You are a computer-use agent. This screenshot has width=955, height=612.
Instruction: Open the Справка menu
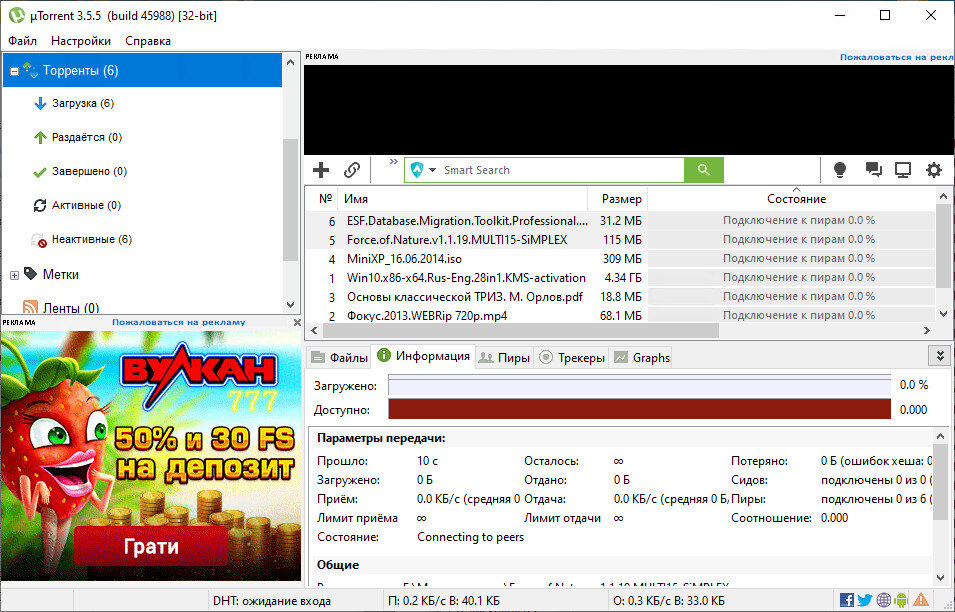click(x=147, y=41)
